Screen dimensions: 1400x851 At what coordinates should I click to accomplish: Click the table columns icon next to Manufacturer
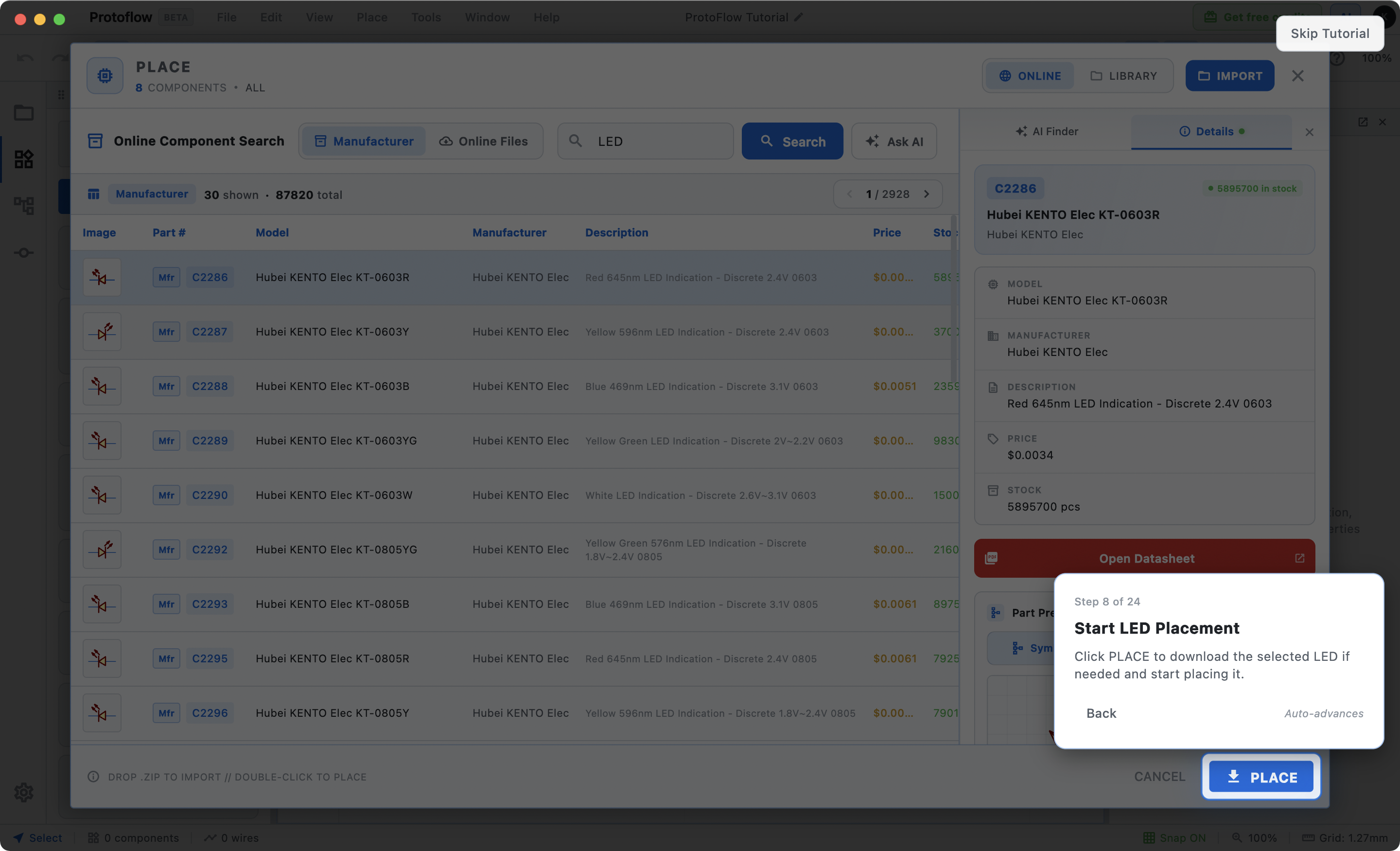(94, 195)
